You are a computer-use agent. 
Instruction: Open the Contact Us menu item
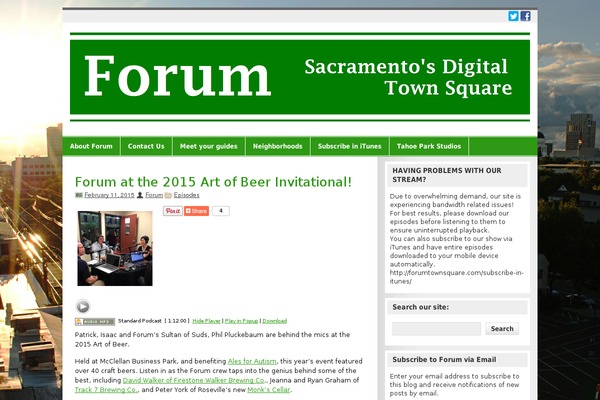point(146,146)
